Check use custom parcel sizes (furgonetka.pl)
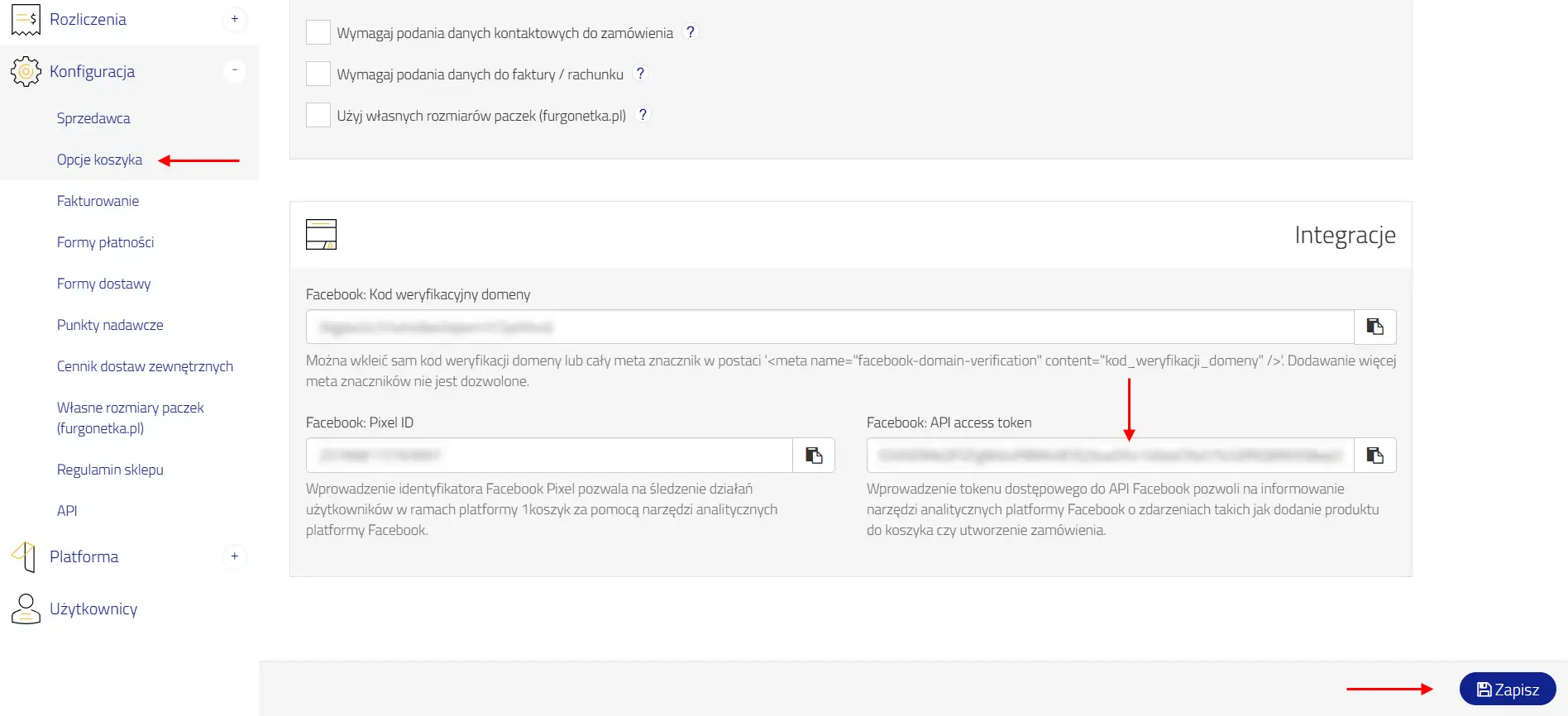1568x716 pixels. pyautogui.click(x=318, y=115)
